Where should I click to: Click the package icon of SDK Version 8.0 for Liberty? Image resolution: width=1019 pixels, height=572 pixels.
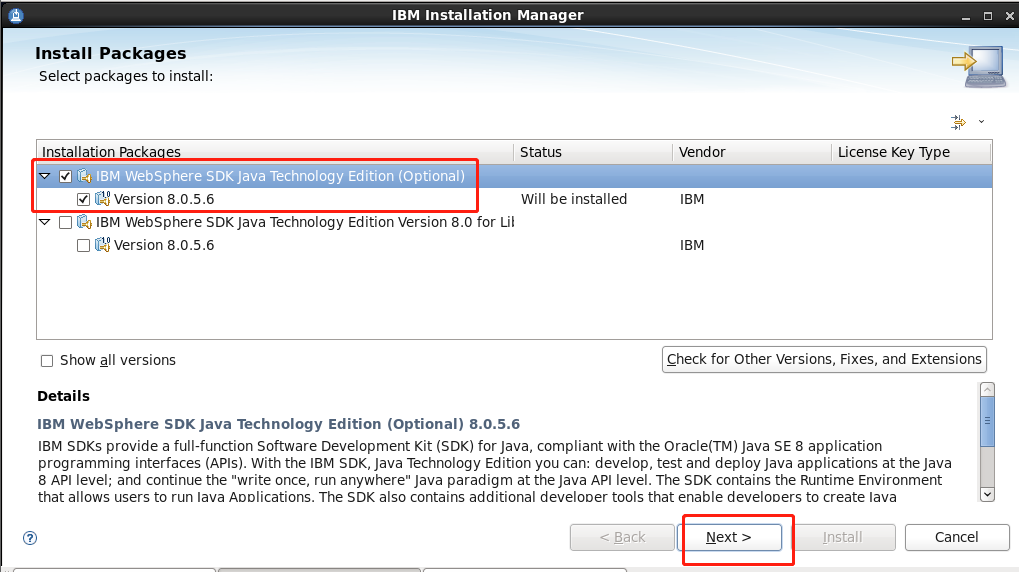point(85,222)
